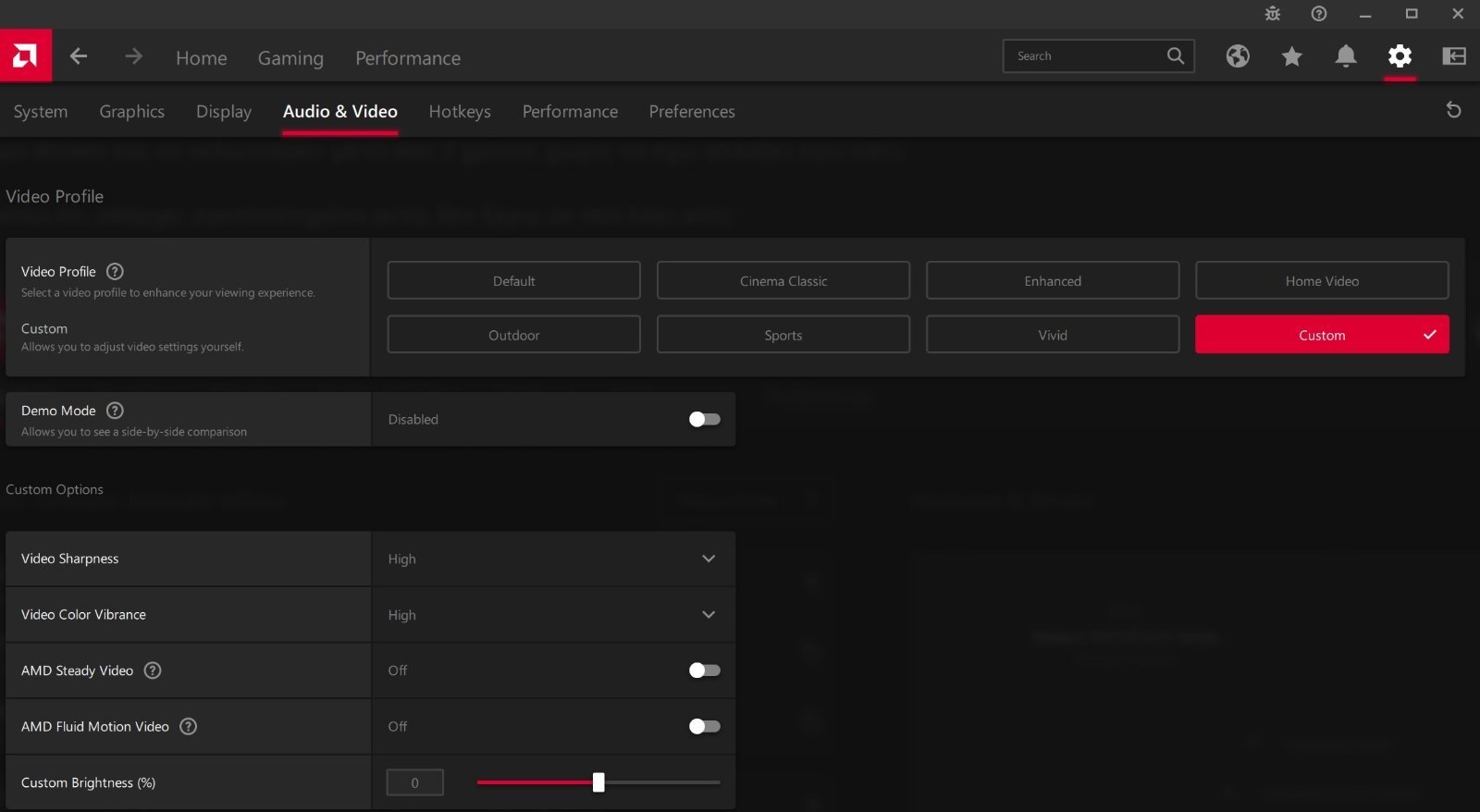
Task: Open the web browser globe icon
Action: pyautogui.click(x=1238, y=56)
